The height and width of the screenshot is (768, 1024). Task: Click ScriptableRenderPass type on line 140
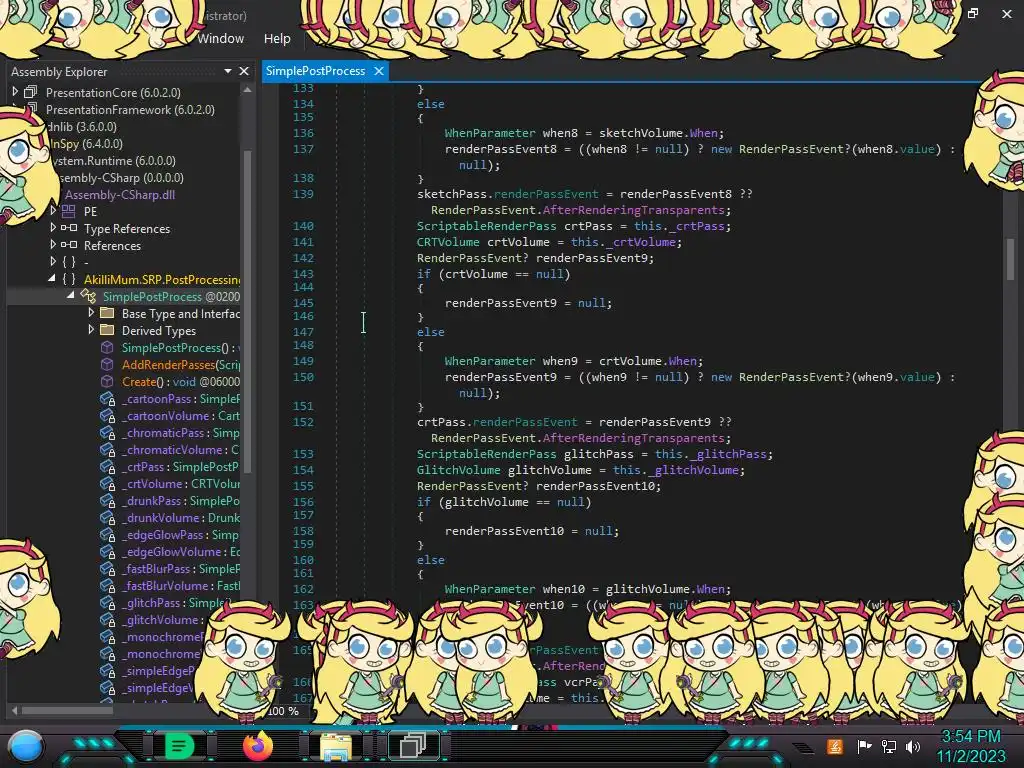point(487,226)
